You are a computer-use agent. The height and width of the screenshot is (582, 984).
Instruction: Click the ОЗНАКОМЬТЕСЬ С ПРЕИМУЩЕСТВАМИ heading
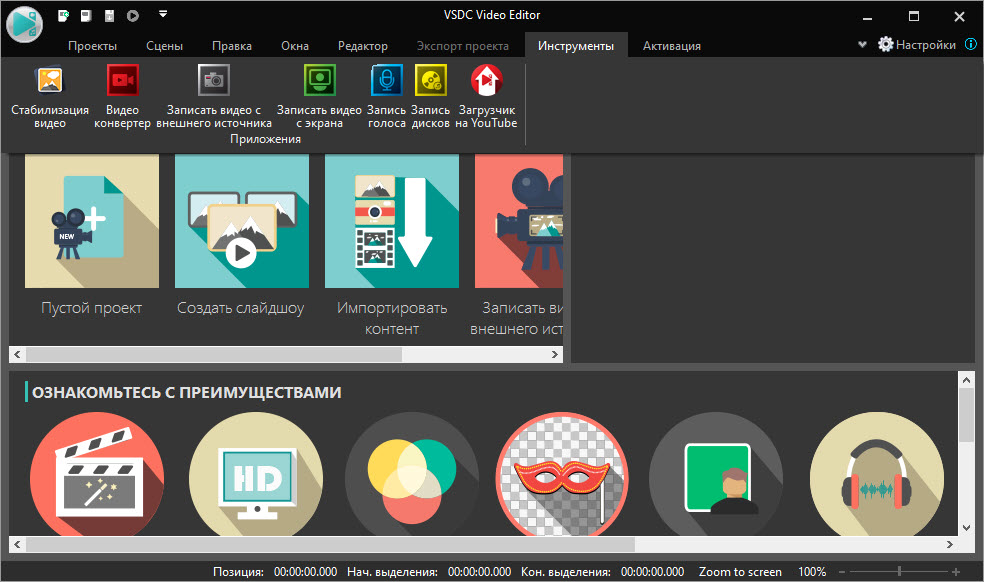(x=186, y=392)
